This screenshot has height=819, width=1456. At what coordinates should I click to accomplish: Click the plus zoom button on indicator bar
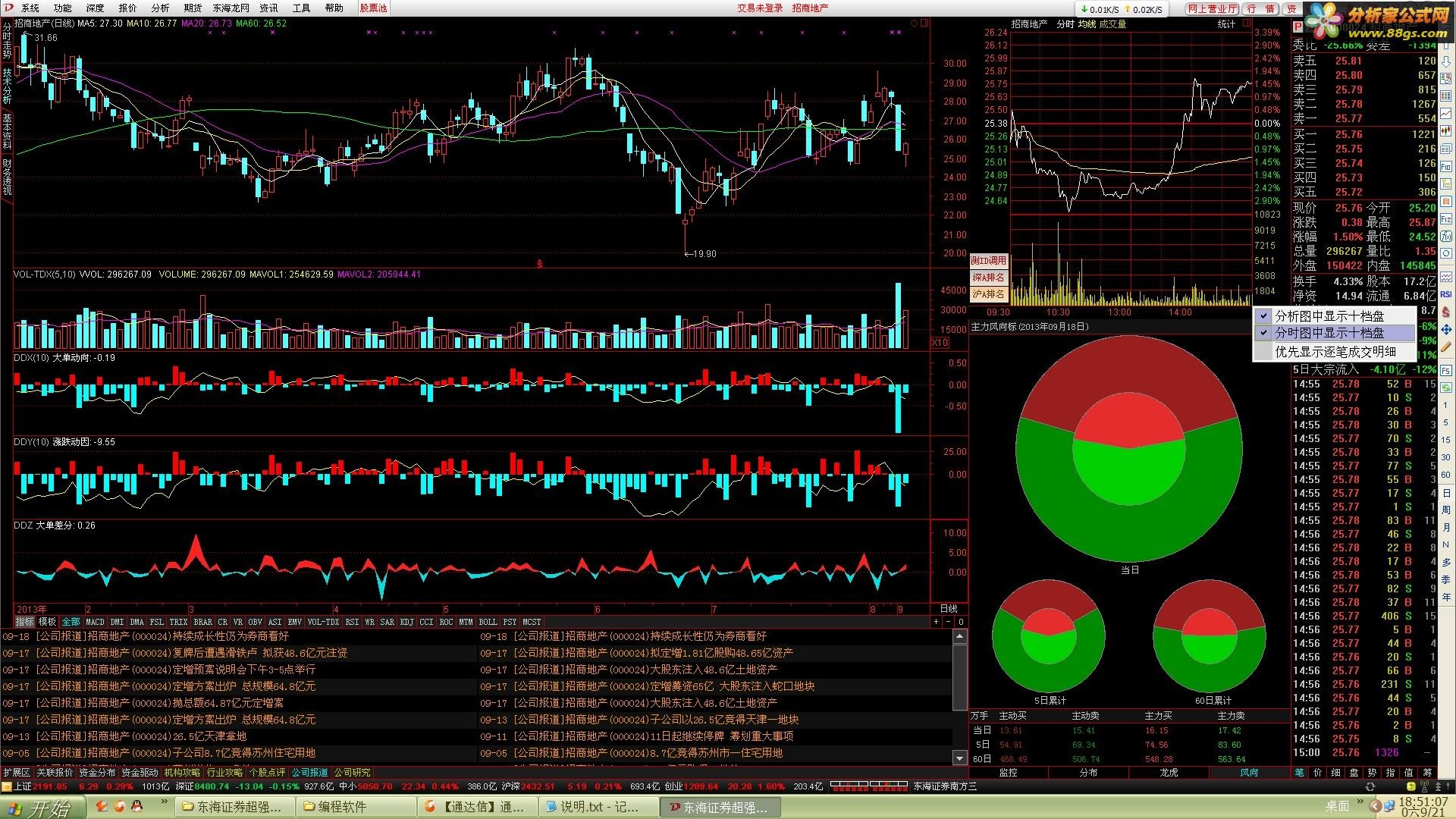[937, 622]
